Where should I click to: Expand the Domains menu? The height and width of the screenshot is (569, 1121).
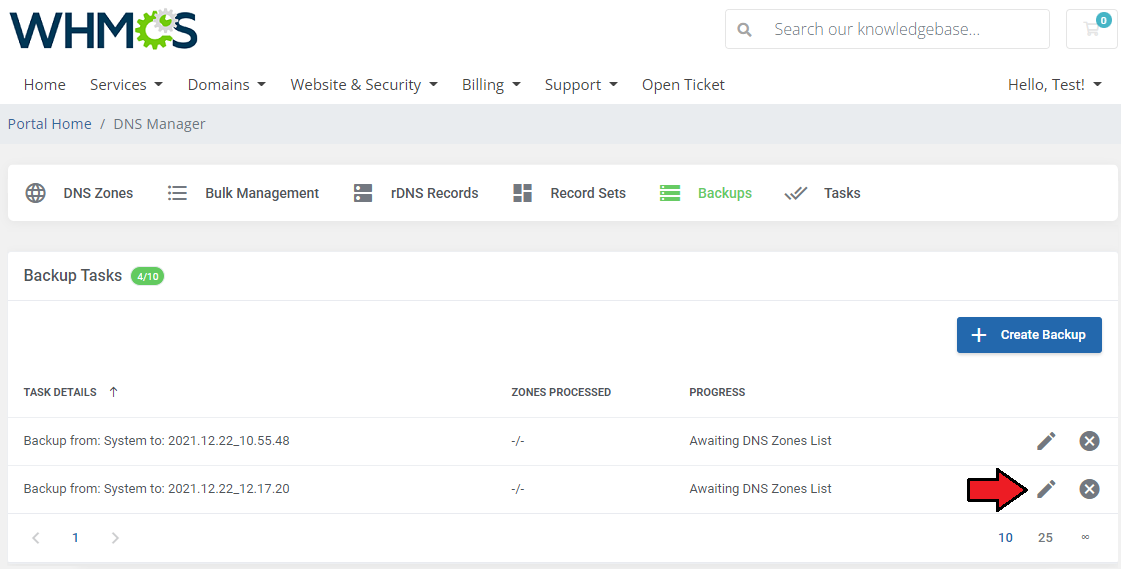[227, 84]
